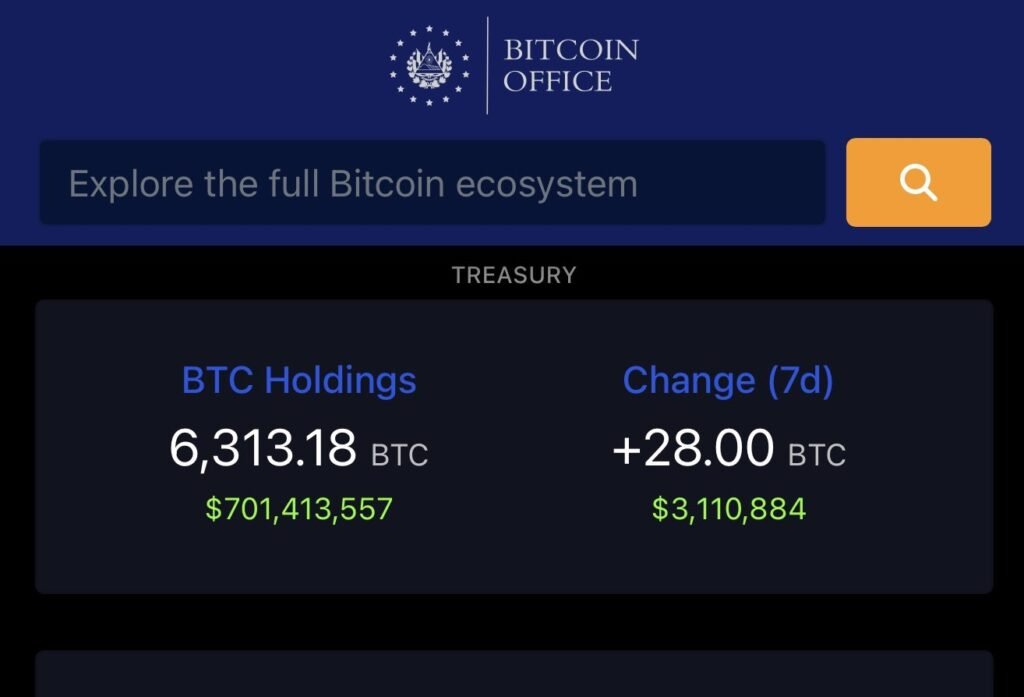The image size is (1024, 697).
Task: Click empty space below the Treasury dollar values
Action: click(x=514, y=560)
